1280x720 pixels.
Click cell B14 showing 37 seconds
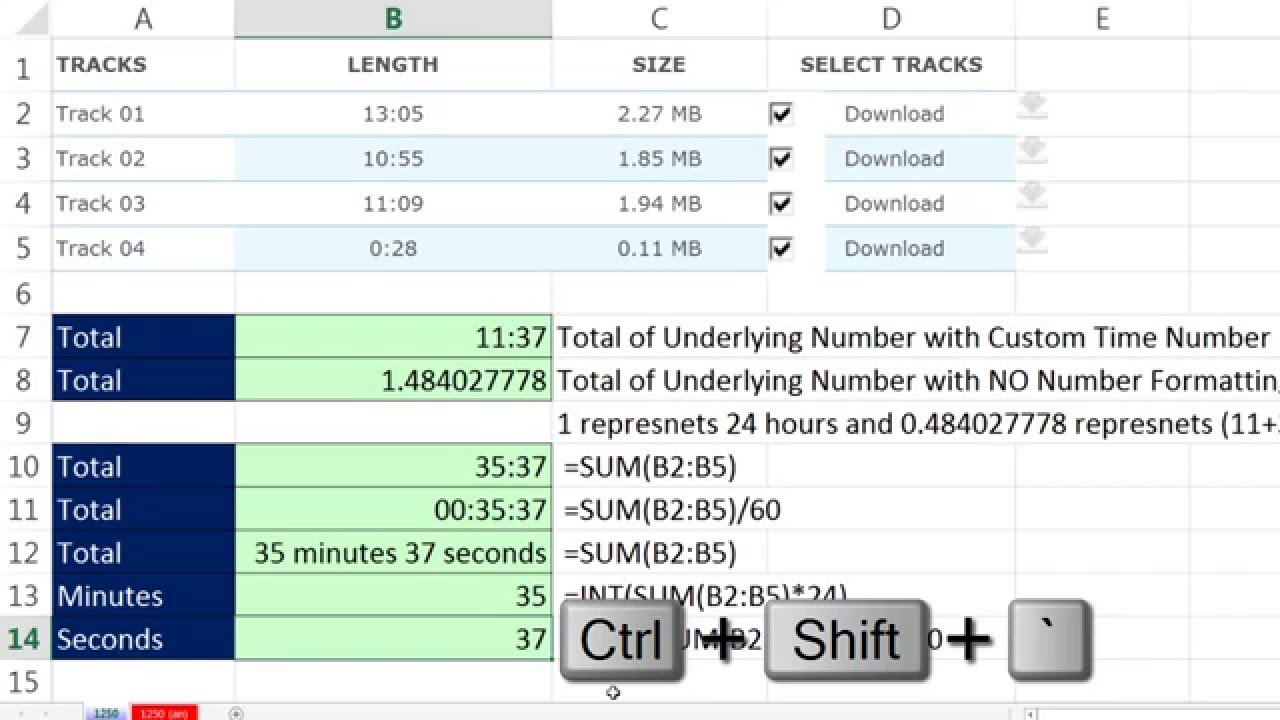click(x=393, y=639)
